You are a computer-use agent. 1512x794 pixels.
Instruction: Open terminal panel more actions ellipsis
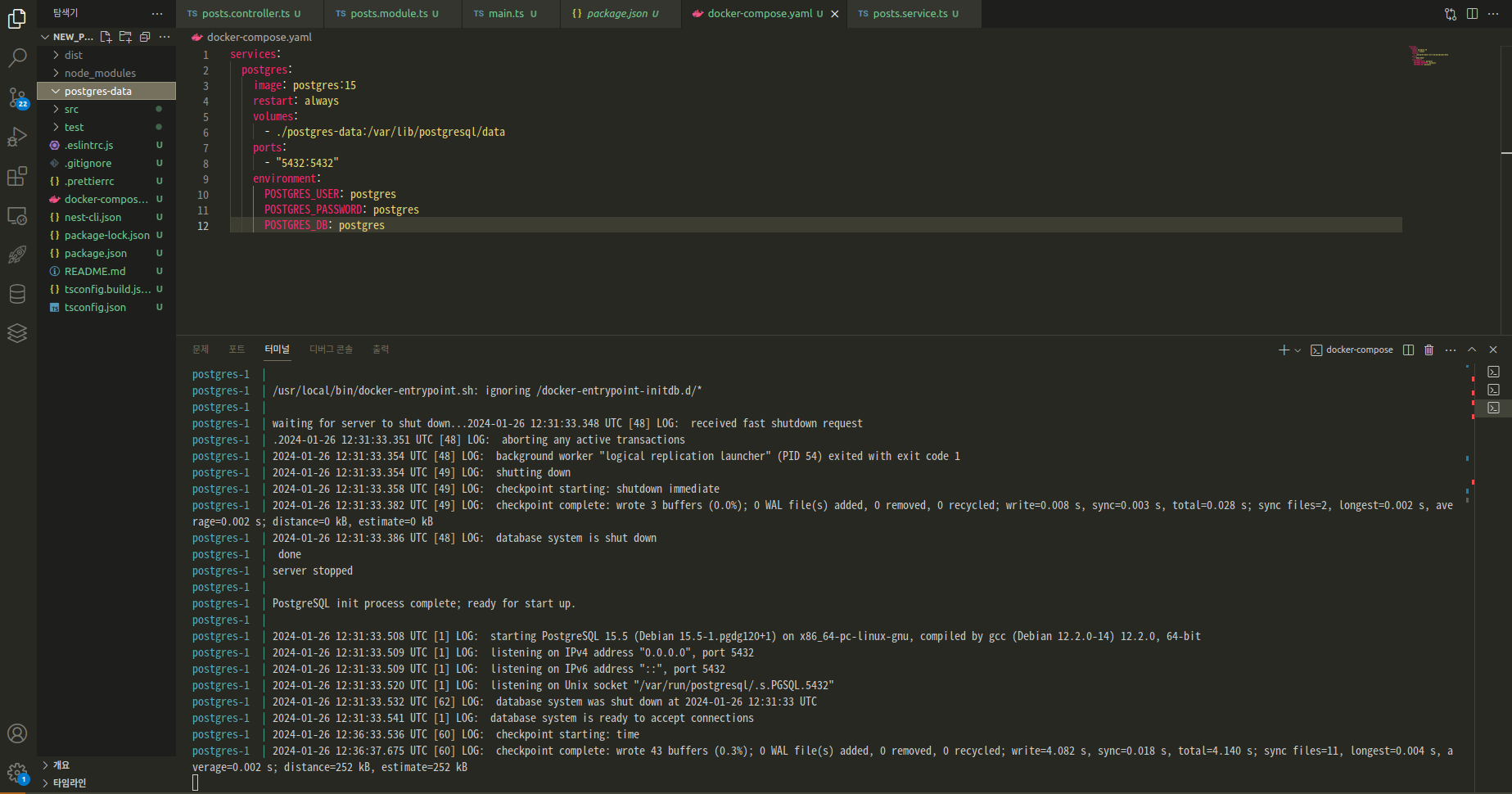pos(1451,350)
